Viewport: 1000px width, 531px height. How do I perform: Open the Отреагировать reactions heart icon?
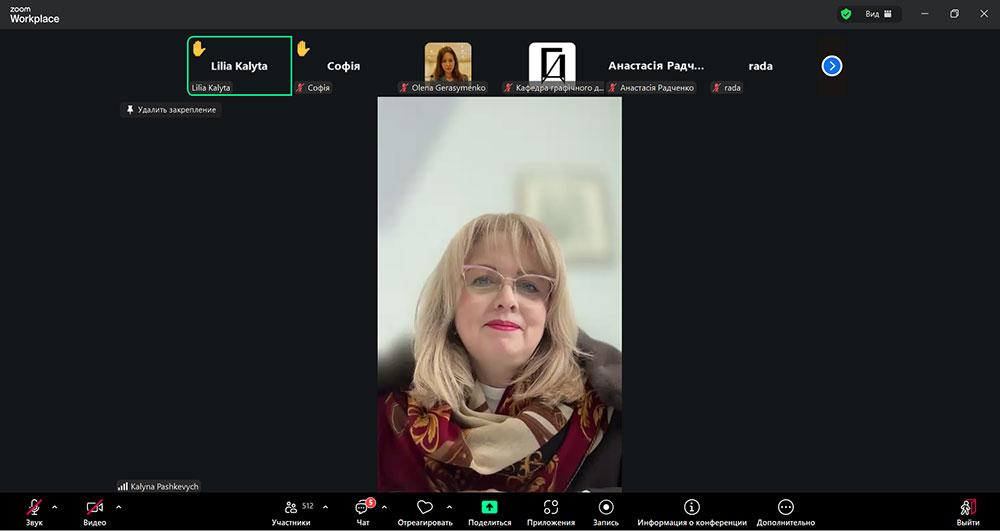pyautogui.click(x=425, y=508)
